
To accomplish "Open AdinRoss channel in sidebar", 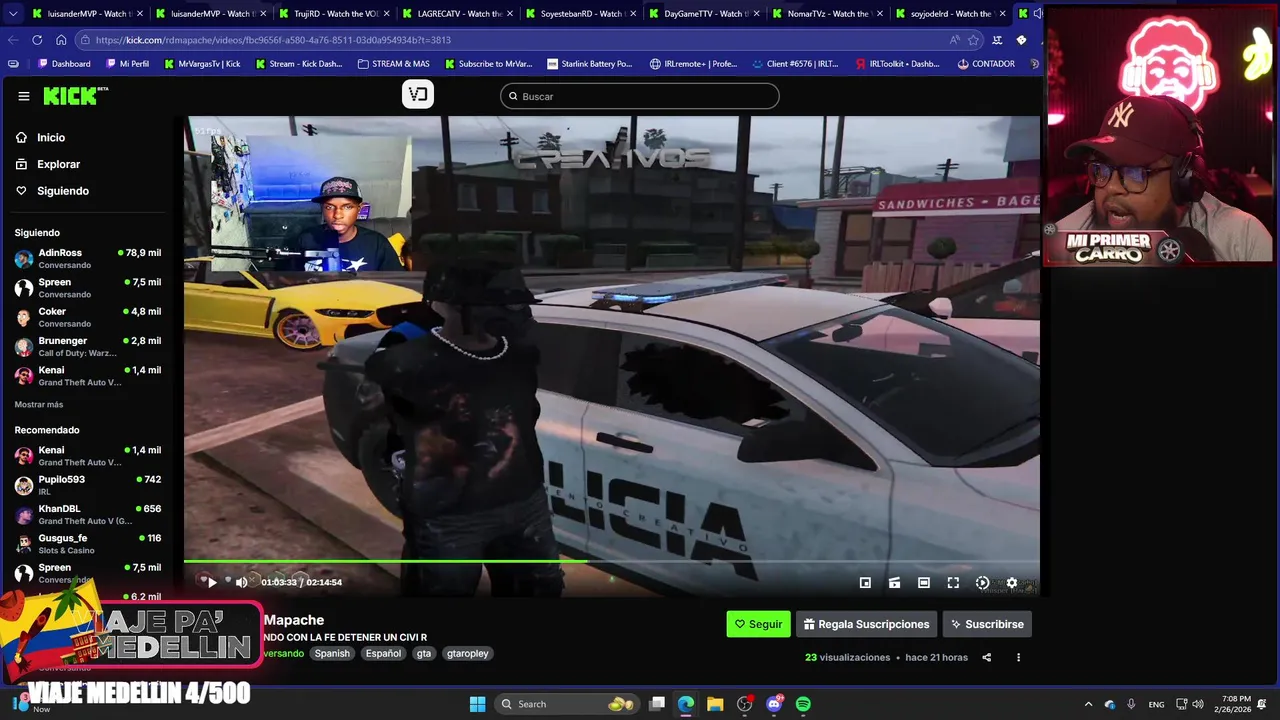I will (x=88, y=258).
